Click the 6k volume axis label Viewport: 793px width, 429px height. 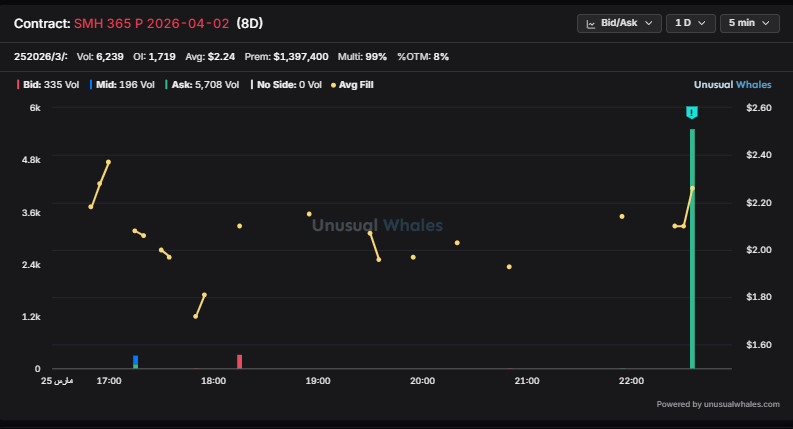[35, 108]
